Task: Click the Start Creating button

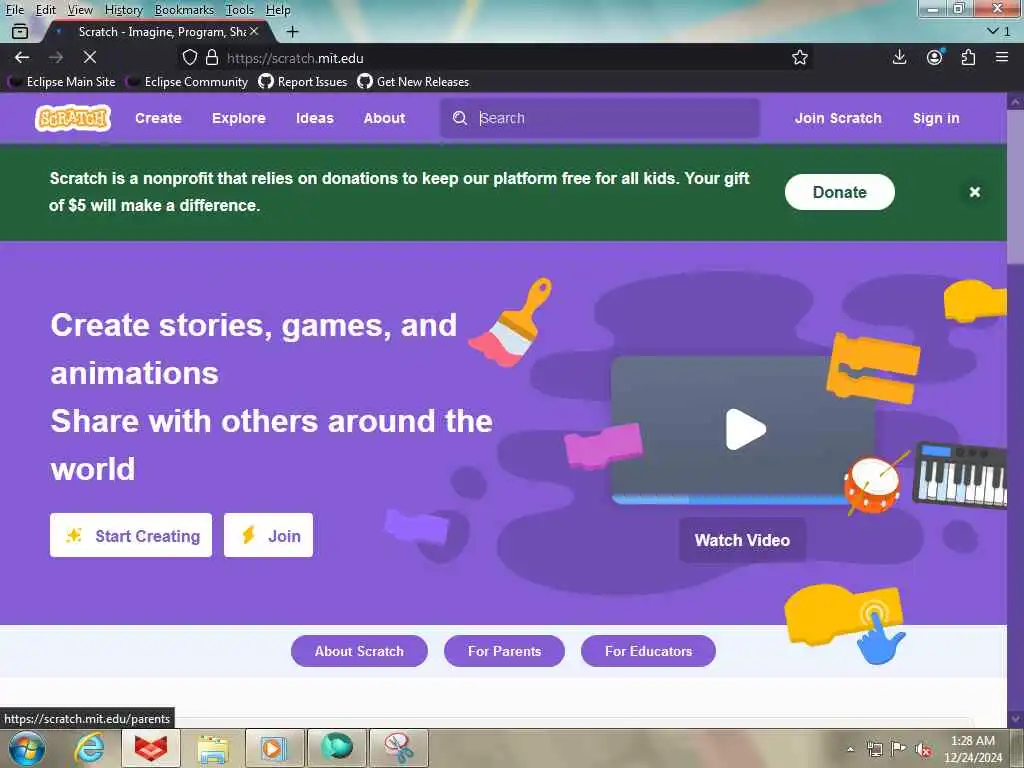Action: point(131,536)
